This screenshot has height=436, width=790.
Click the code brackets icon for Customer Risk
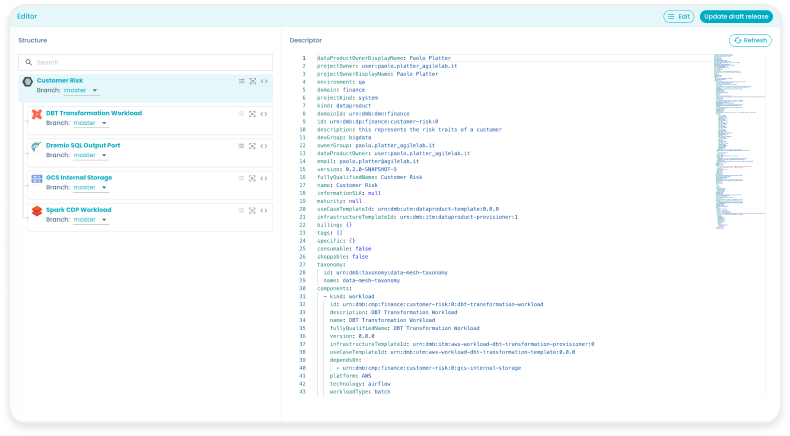pyautogui.click(x=264, y=81)
